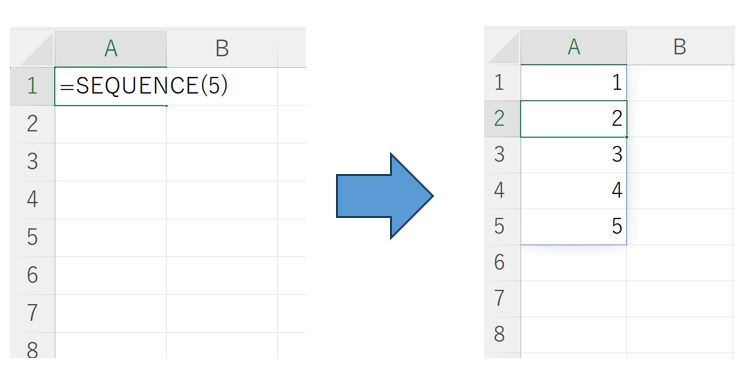Click right sheet cell showing value 5
Viewport: 743px width, 367px height.
573,227
